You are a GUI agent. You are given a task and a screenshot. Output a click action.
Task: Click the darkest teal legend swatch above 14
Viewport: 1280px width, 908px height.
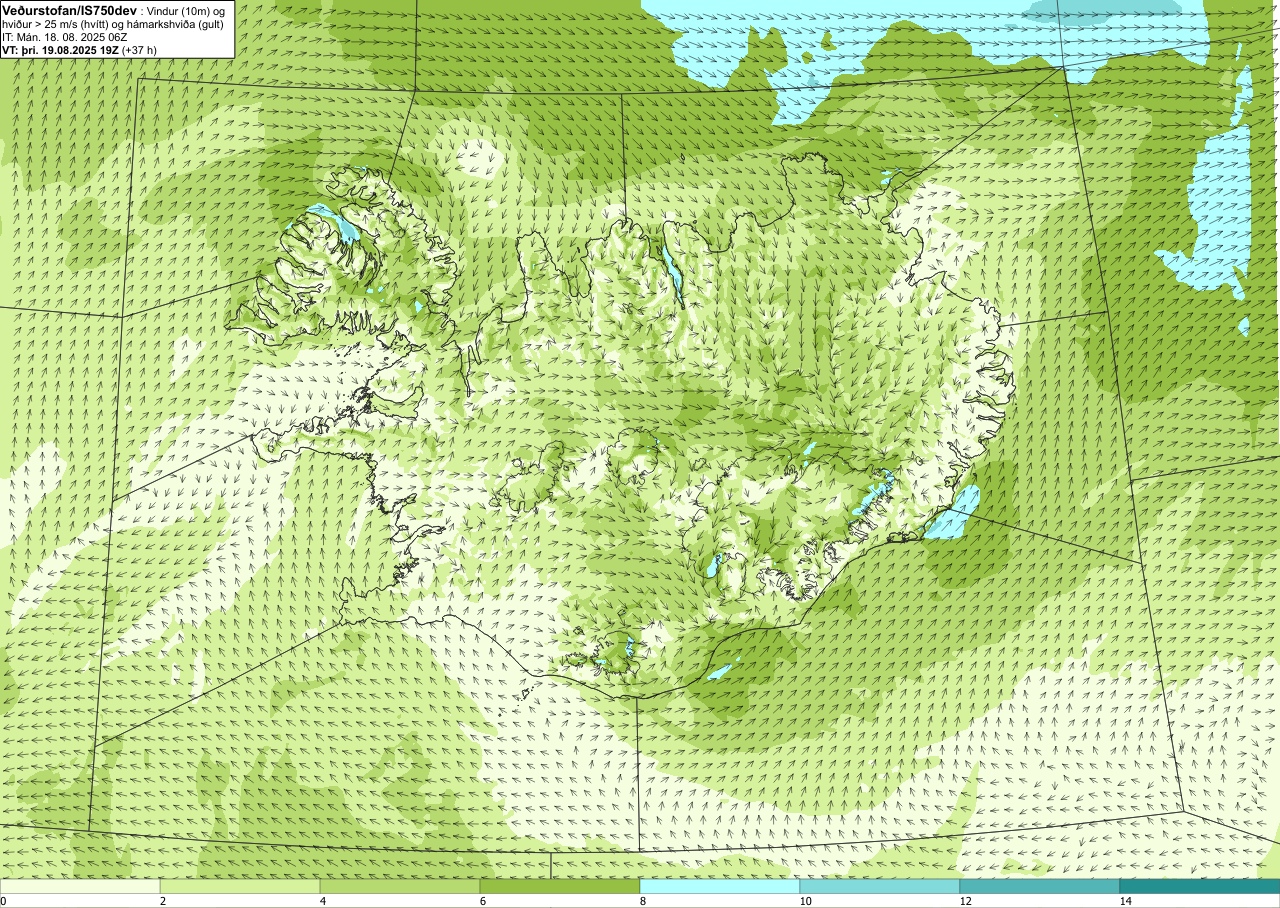[x=1200, y=886]
